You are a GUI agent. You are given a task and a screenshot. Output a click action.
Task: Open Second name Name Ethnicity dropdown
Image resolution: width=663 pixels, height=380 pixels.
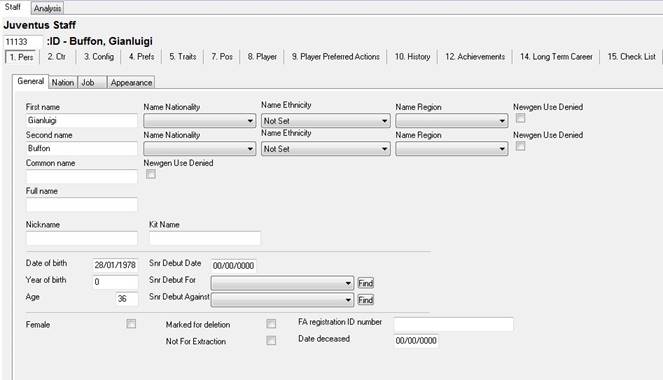pyautogui.click(x=326, y=149)
